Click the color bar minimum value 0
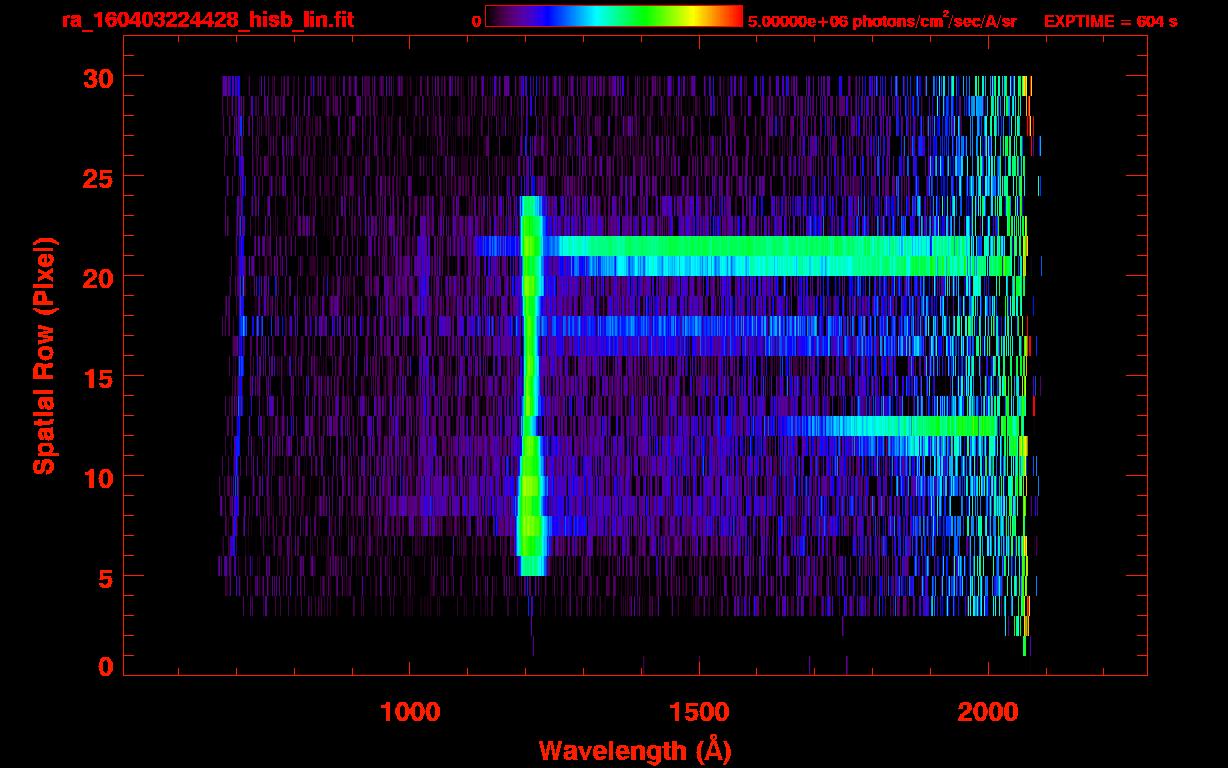Screen dimensions: 1228x768 (x=476, y=21)
